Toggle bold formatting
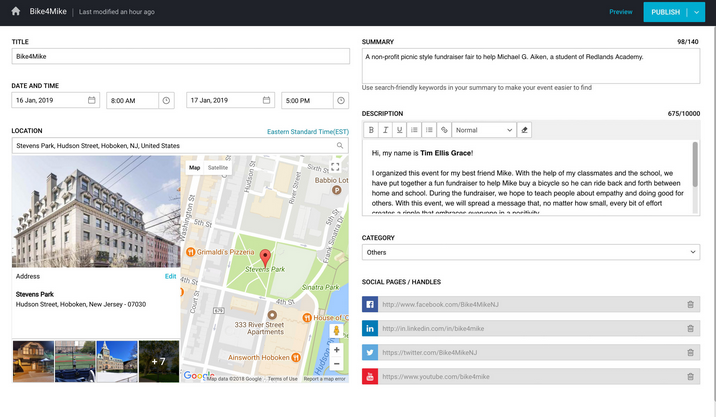 coord(371,130)
